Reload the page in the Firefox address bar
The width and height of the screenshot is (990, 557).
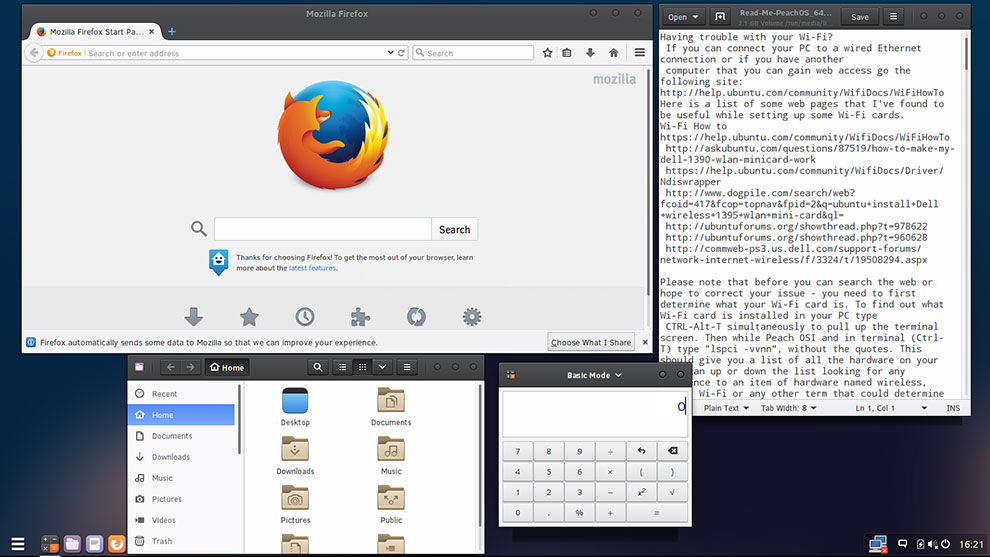click(x=401, y=53)
